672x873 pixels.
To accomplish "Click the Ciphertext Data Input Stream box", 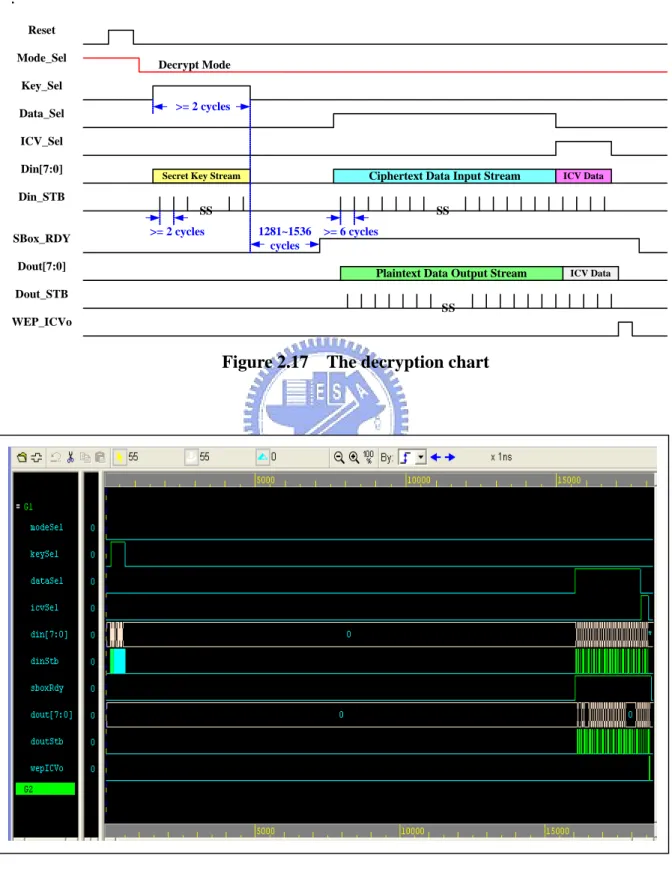I will pos(444,176).
